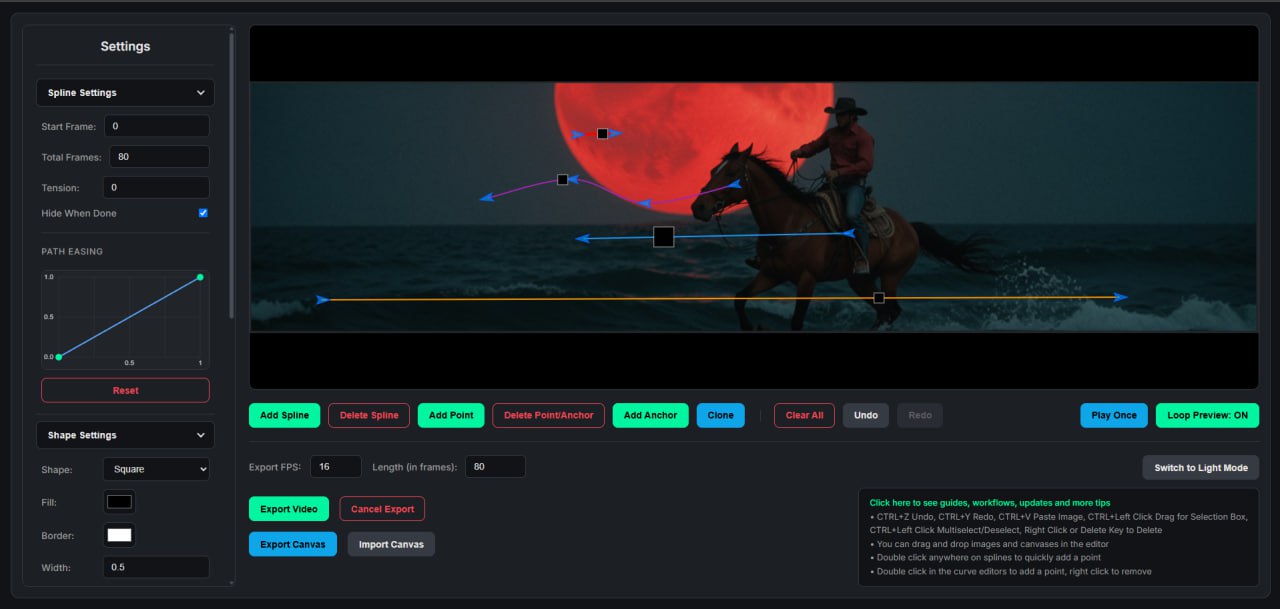Select the square marker on the orange spline
The height and width of the screenshot is (609, 1280).
pyautogui.click(x=879, y=298)
